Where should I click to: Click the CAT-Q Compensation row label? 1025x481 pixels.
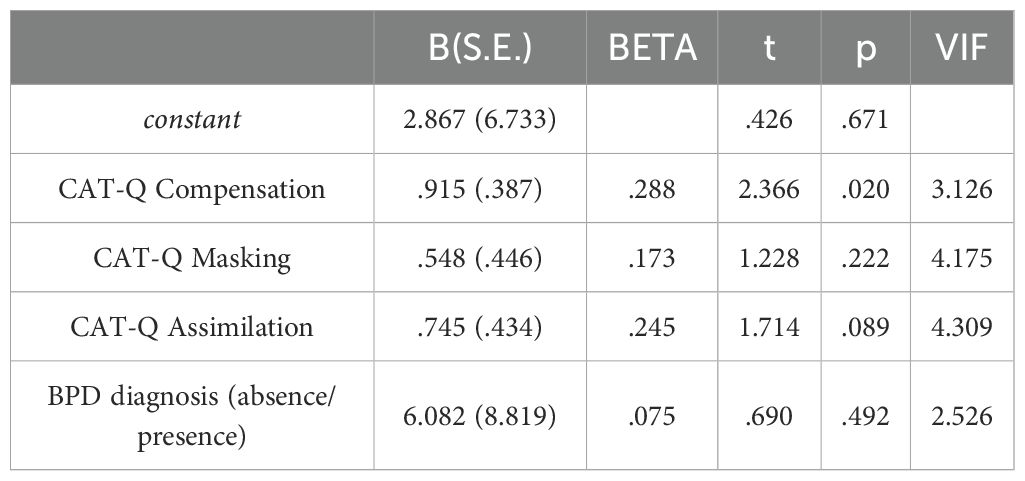click(x=192, y=190)
